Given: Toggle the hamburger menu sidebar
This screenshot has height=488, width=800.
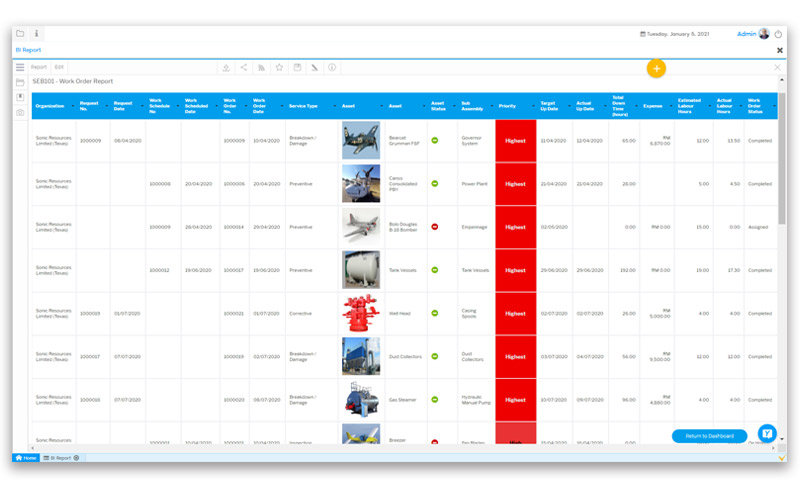Looking at the screenshot, I should click(x=20, y=67).
